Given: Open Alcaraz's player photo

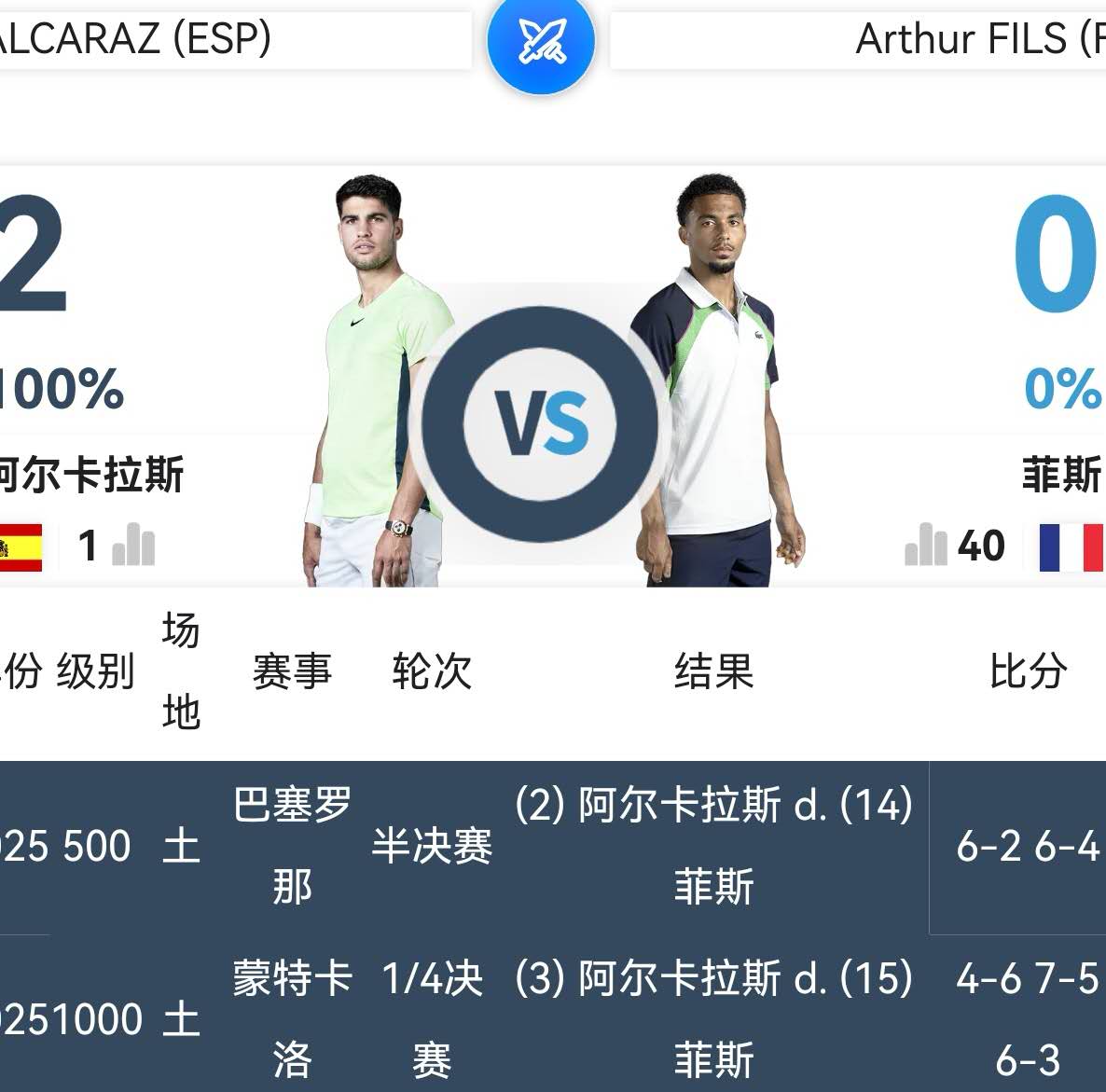Looking at the screenshot, I should pyautogui.click(x=376, y=382).
